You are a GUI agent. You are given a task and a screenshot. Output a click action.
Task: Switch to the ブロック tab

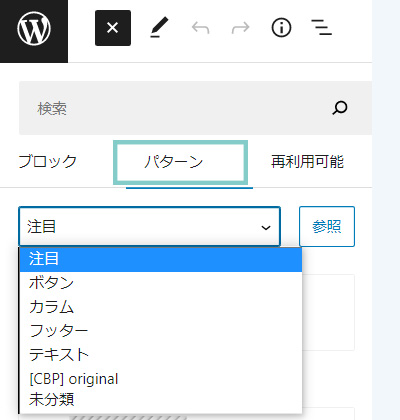coord(48,162)
